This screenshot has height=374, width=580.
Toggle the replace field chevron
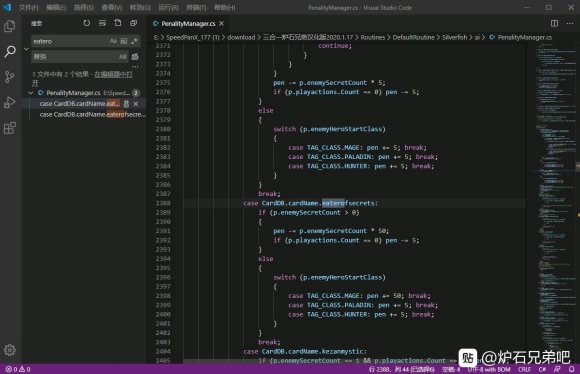pos(26,49)
